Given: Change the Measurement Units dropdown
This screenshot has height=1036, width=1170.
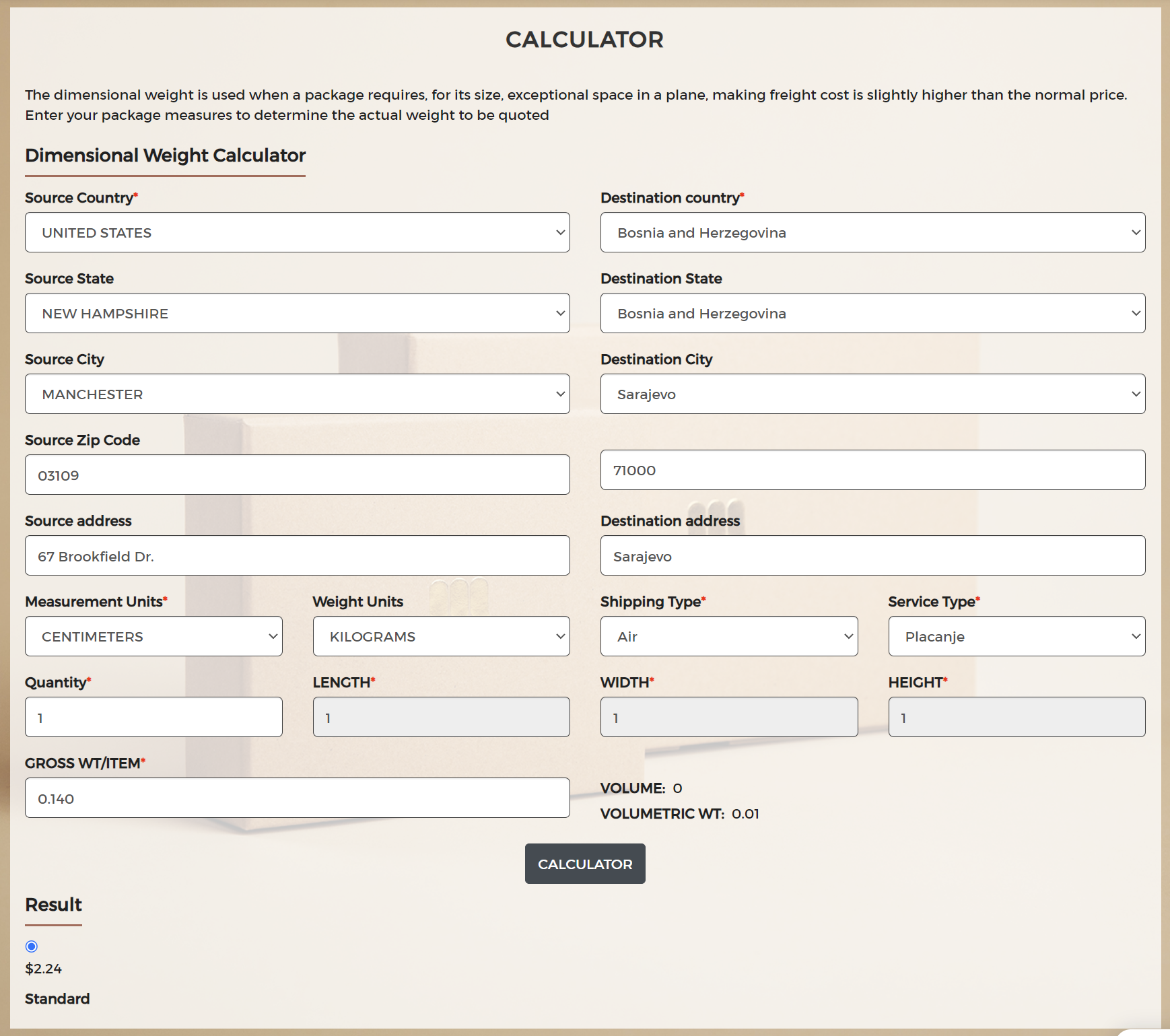Looking at the screenshot, I should coord(153,636).
